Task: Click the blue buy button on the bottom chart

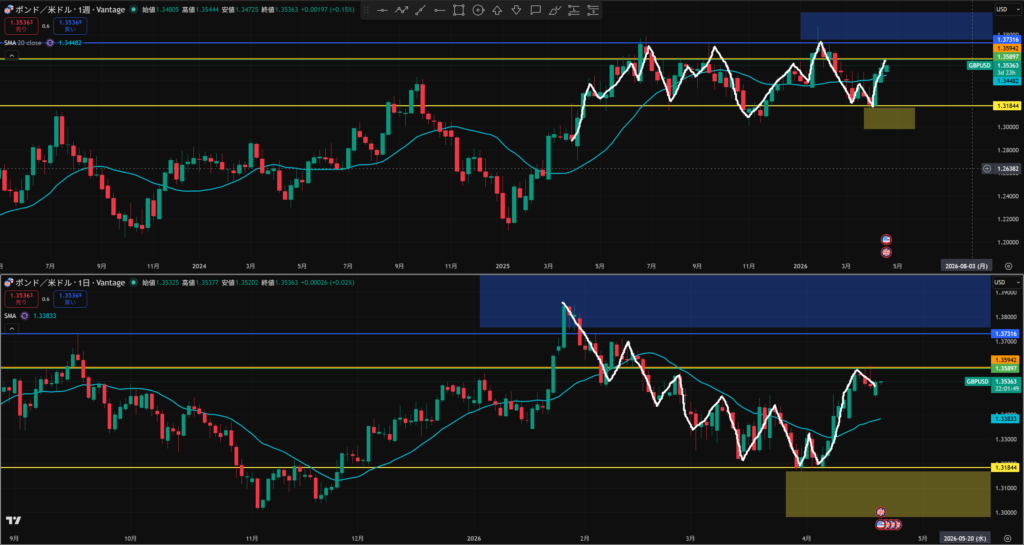Action: click(68, 299)
